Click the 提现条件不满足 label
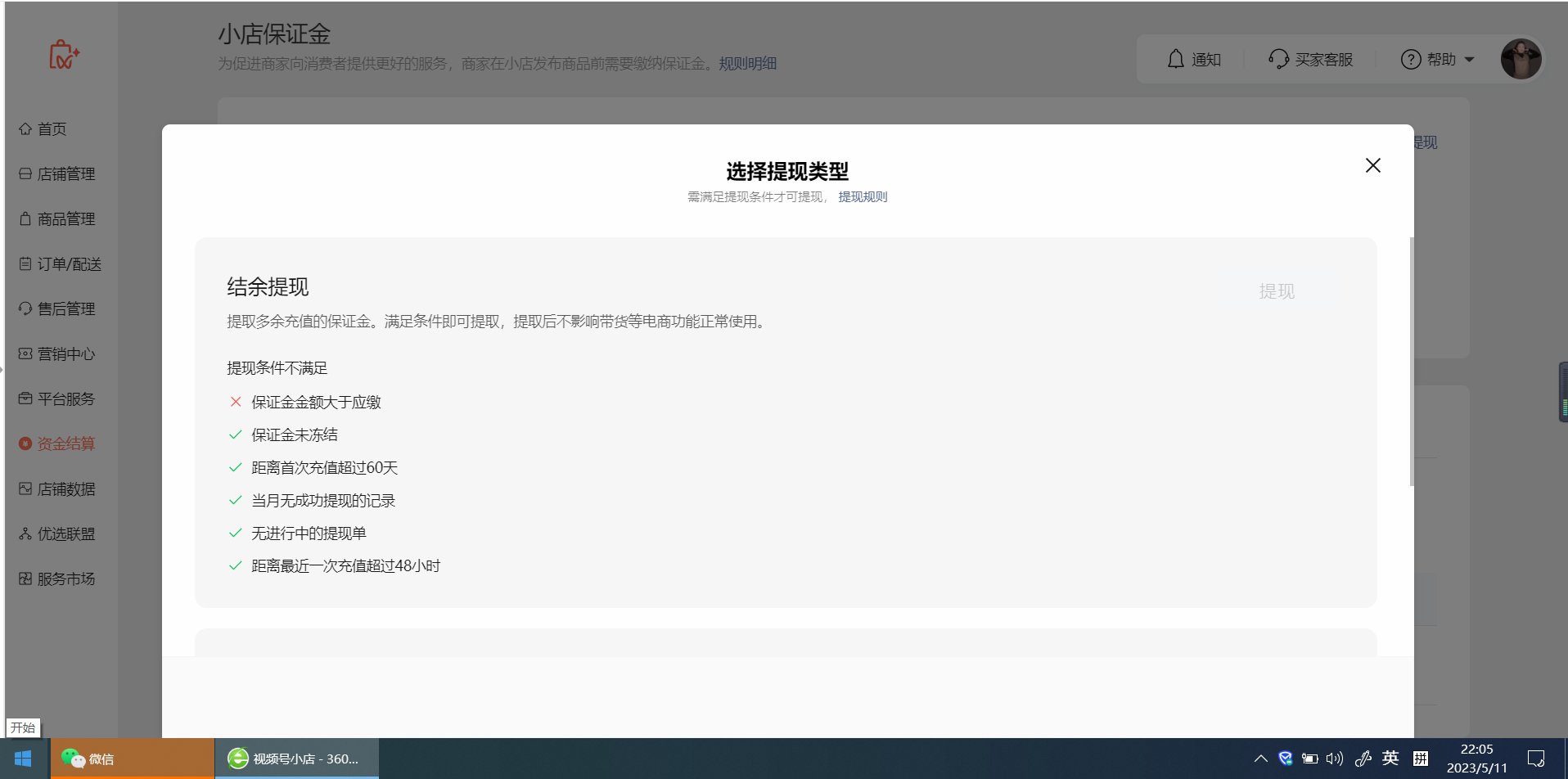1568x779 pixels. point(277,368)
